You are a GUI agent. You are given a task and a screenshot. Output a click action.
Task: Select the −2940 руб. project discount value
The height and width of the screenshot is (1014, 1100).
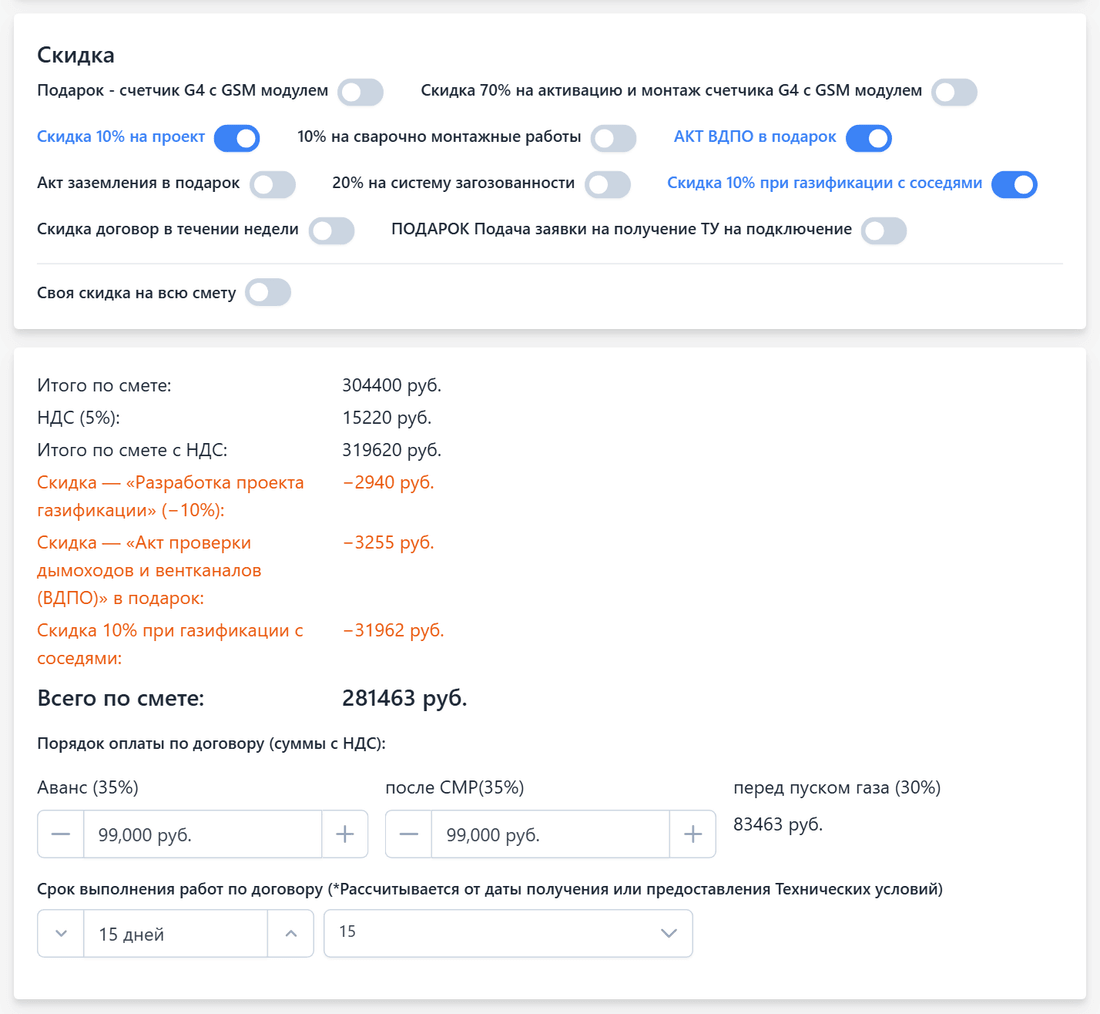388,482
